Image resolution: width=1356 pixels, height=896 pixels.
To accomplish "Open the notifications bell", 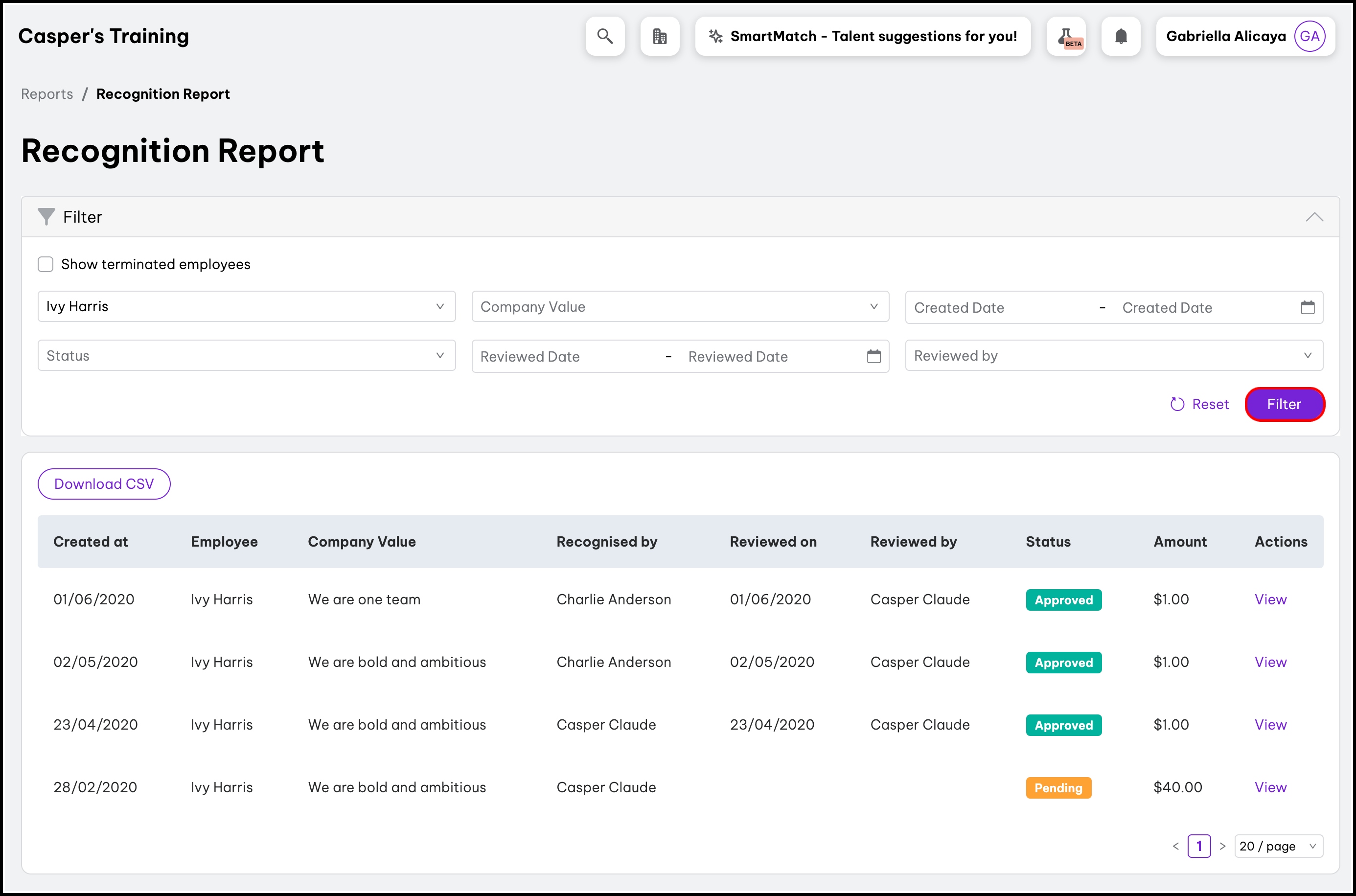I will (1121, 36).
